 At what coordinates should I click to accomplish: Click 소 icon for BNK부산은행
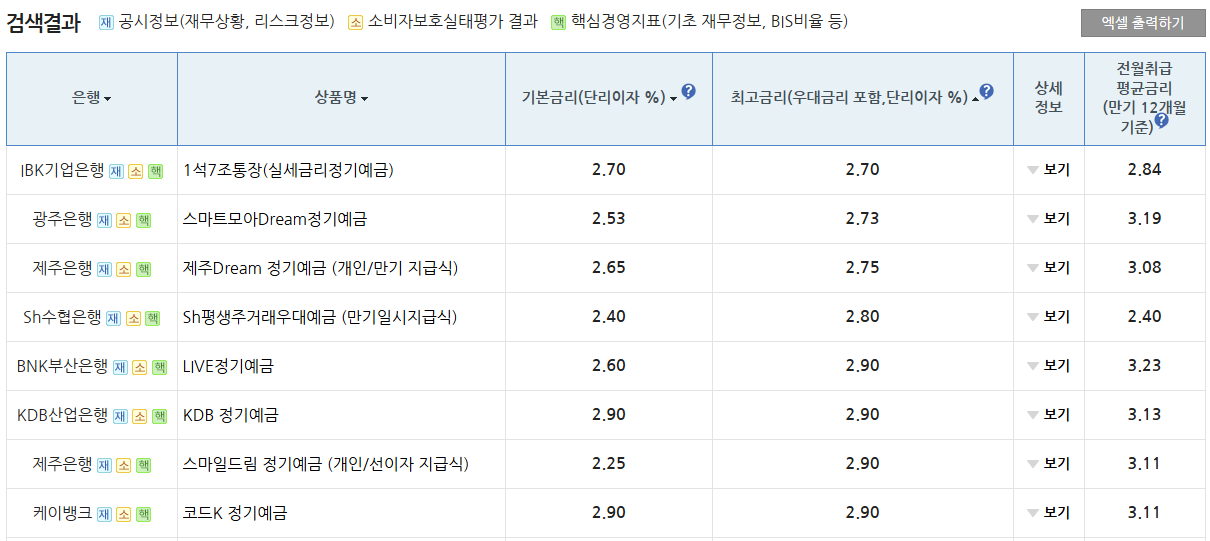(x=140, y=367)
